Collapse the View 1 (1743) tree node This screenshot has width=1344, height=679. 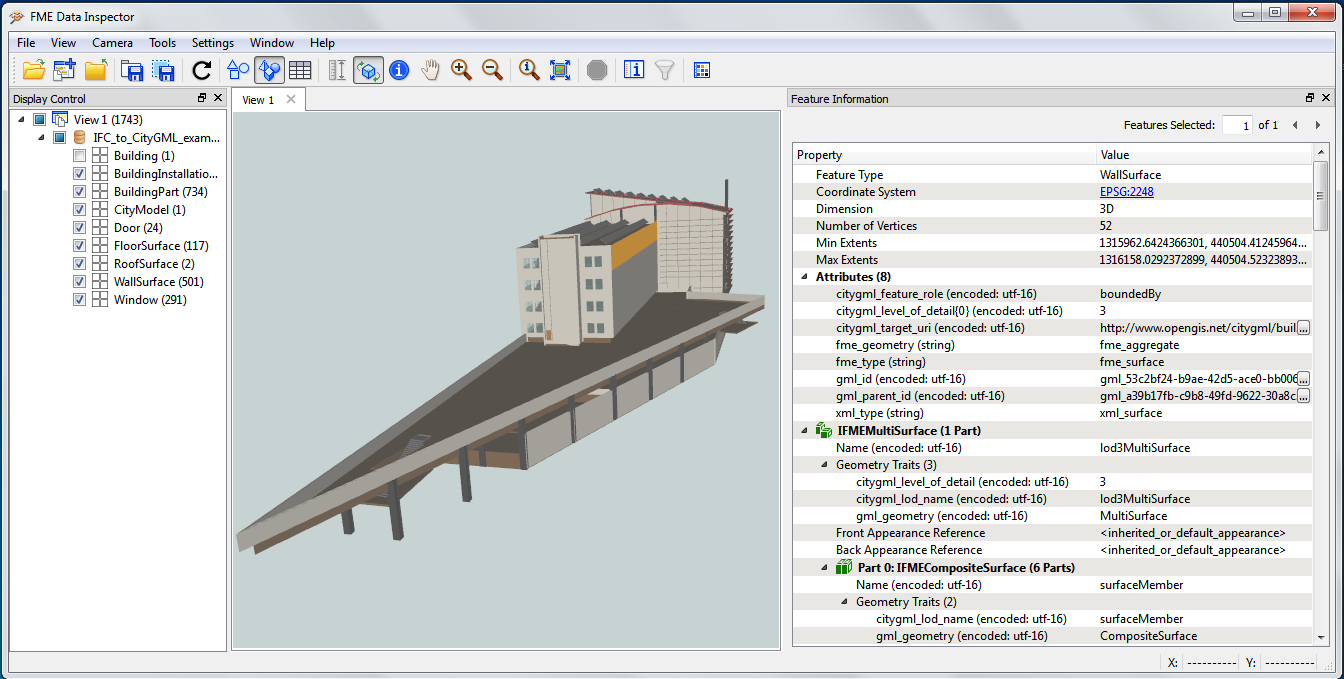pyautogui.click(x=22, y=120)
